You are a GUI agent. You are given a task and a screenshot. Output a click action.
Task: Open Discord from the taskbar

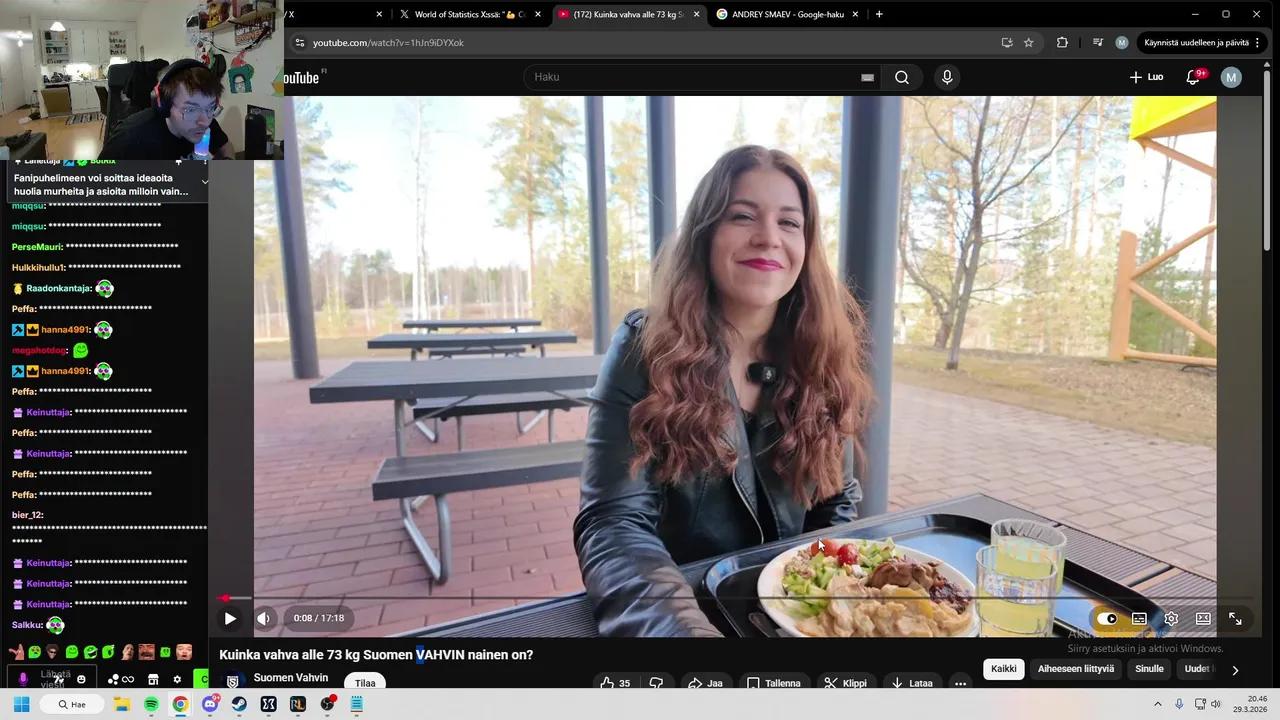[x=210, y=704]
